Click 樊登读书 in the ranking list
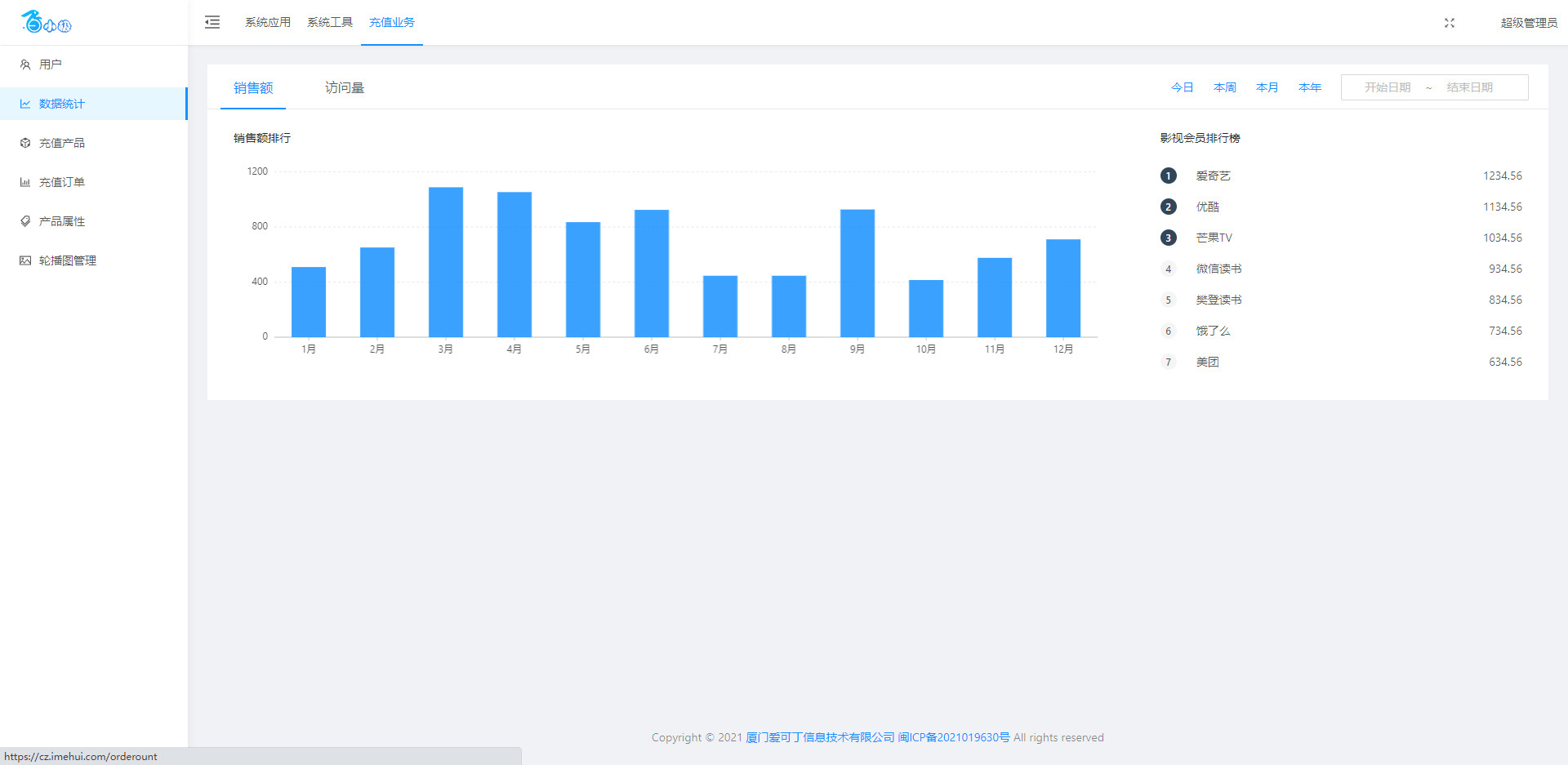Screen dimensions: 1568x765 [1219, 300]
